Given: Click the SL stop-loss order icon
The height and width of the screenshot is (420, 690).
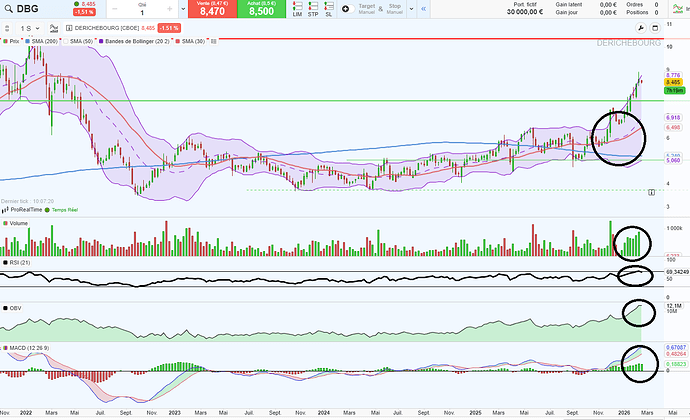Looking at the screenshot, I should (x=329, y=11).
